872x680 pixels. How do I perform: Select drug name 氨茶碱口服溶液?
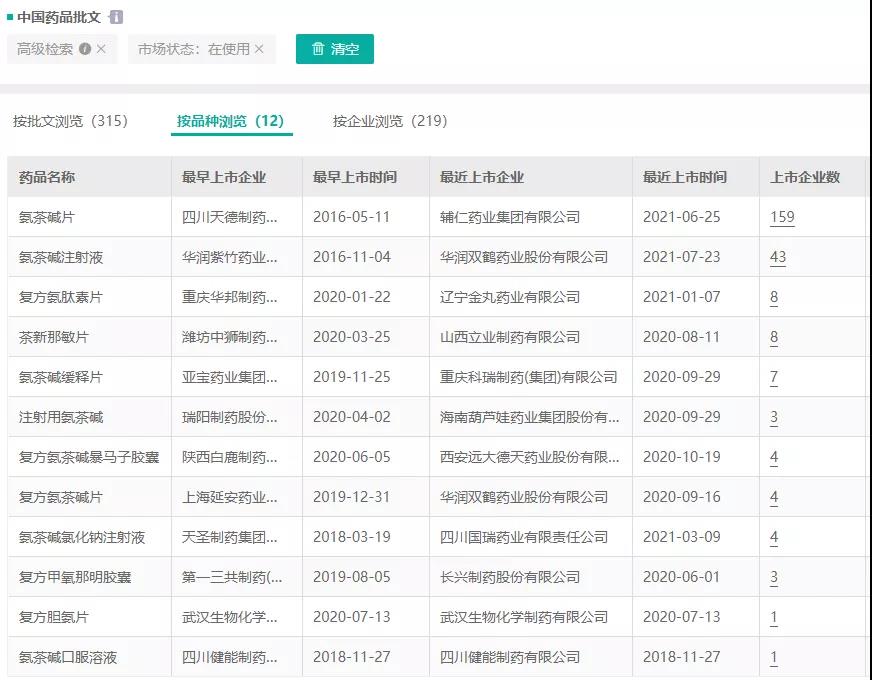68,657
